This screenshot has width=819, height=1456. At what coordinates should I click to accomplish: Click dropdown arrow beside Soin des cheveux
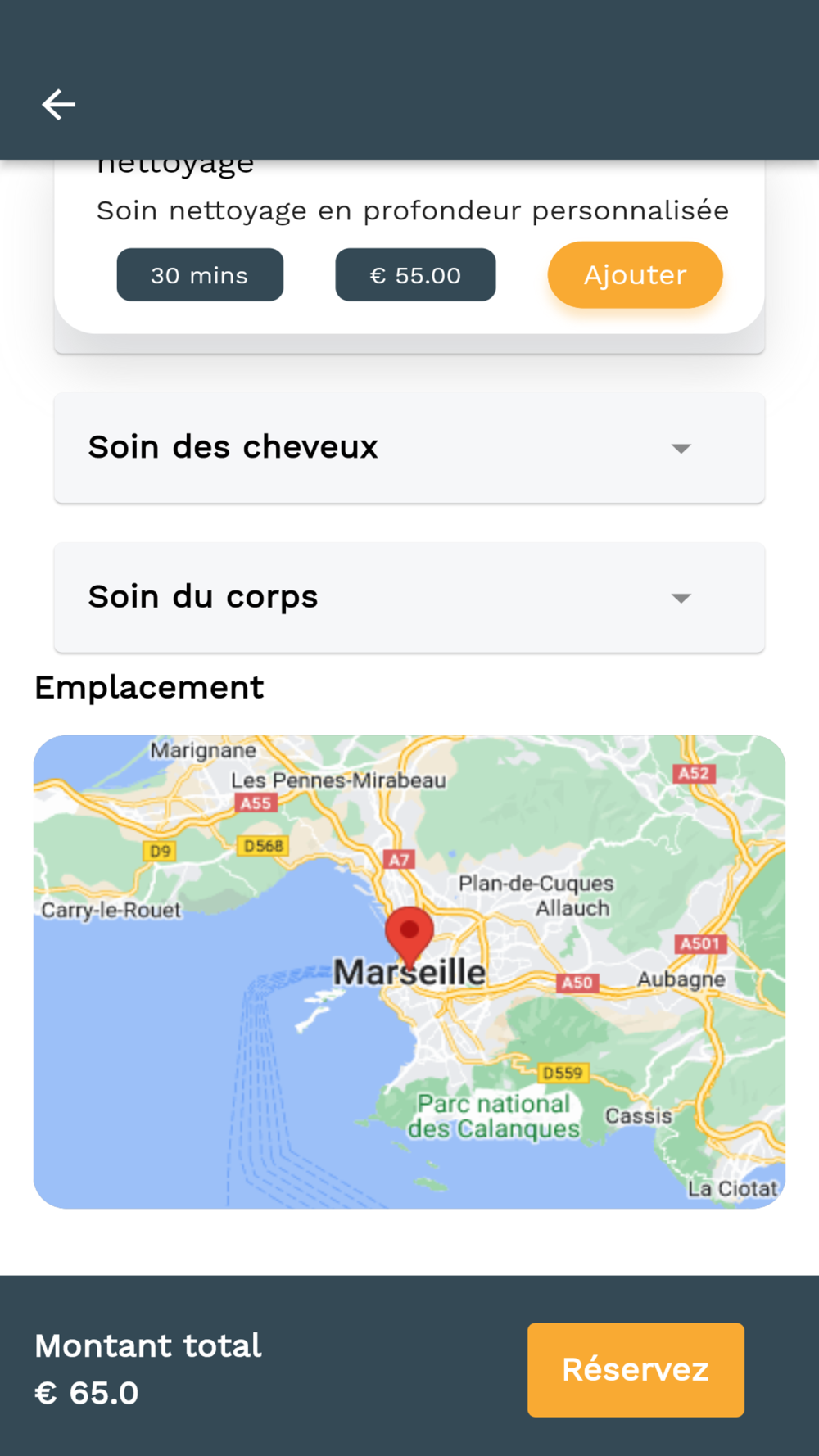pyautogui.click(x=681, y=448)
